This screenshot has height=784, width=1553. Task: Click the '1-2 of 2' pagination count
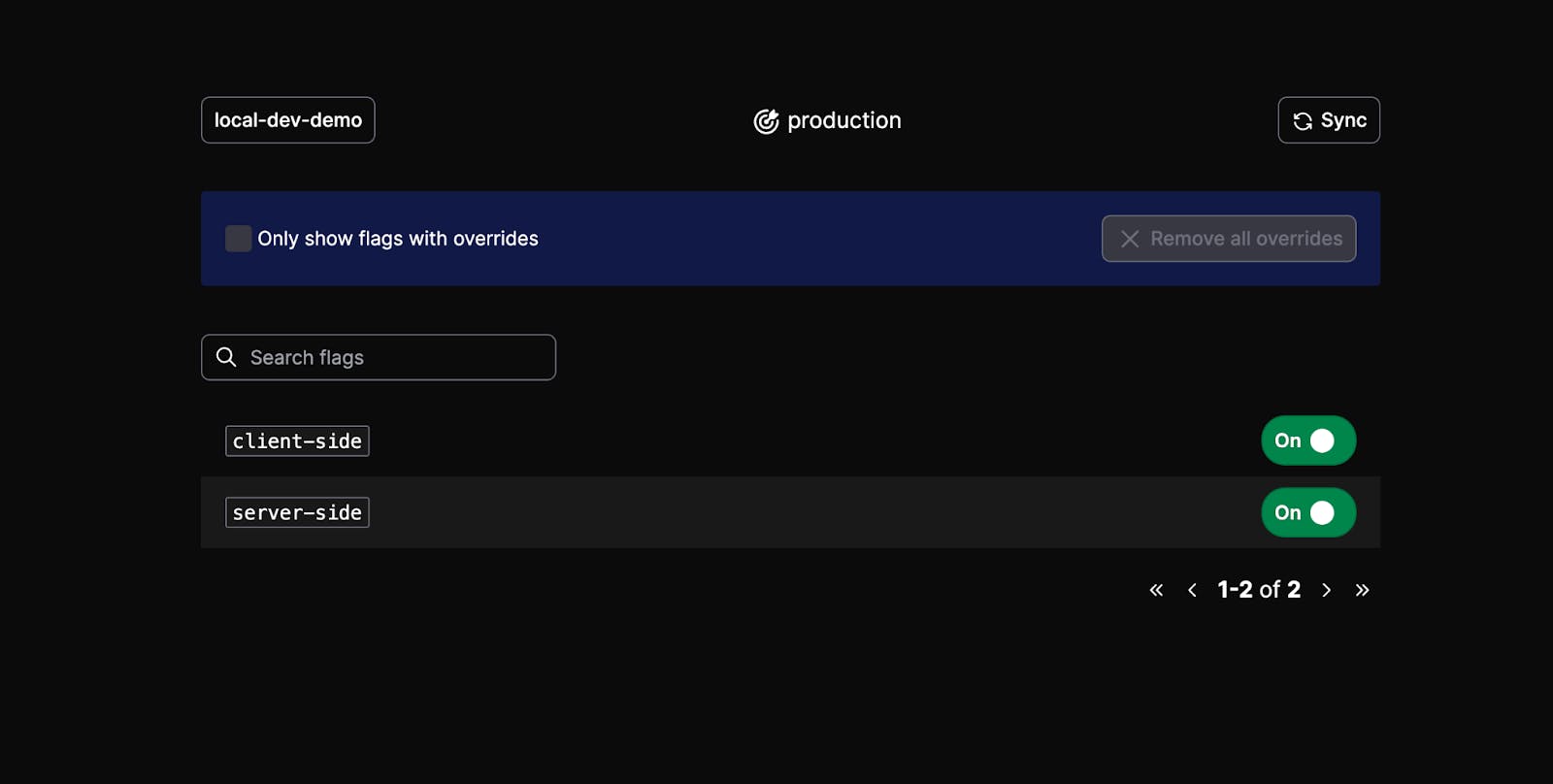coord(1259,590)
